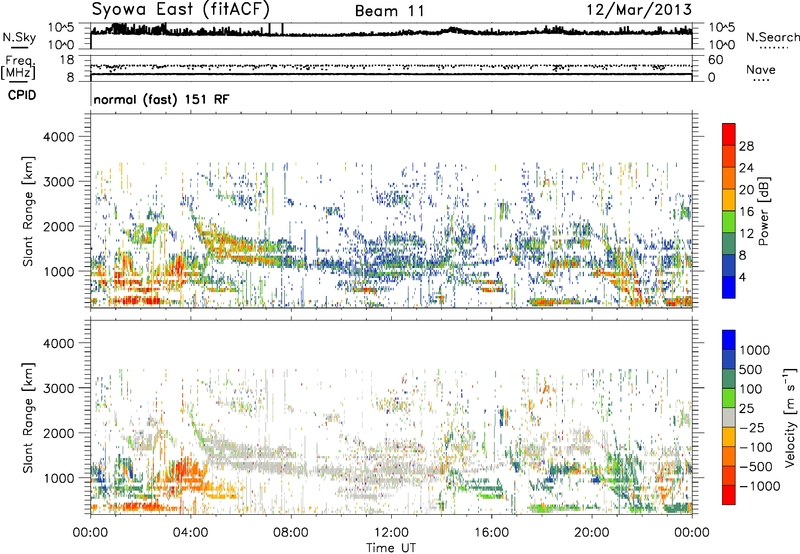Click the '08:00' time tick label
Image resolution: width=800 pixels, height=554 pixels.
pyautogui.click(x=291, y=533)
